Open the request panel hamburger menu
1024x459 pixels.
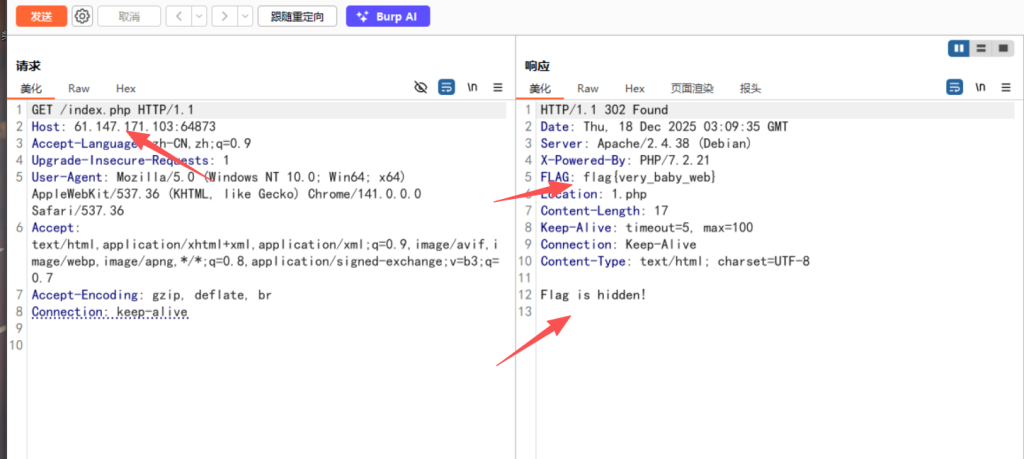tap(498, 88)
